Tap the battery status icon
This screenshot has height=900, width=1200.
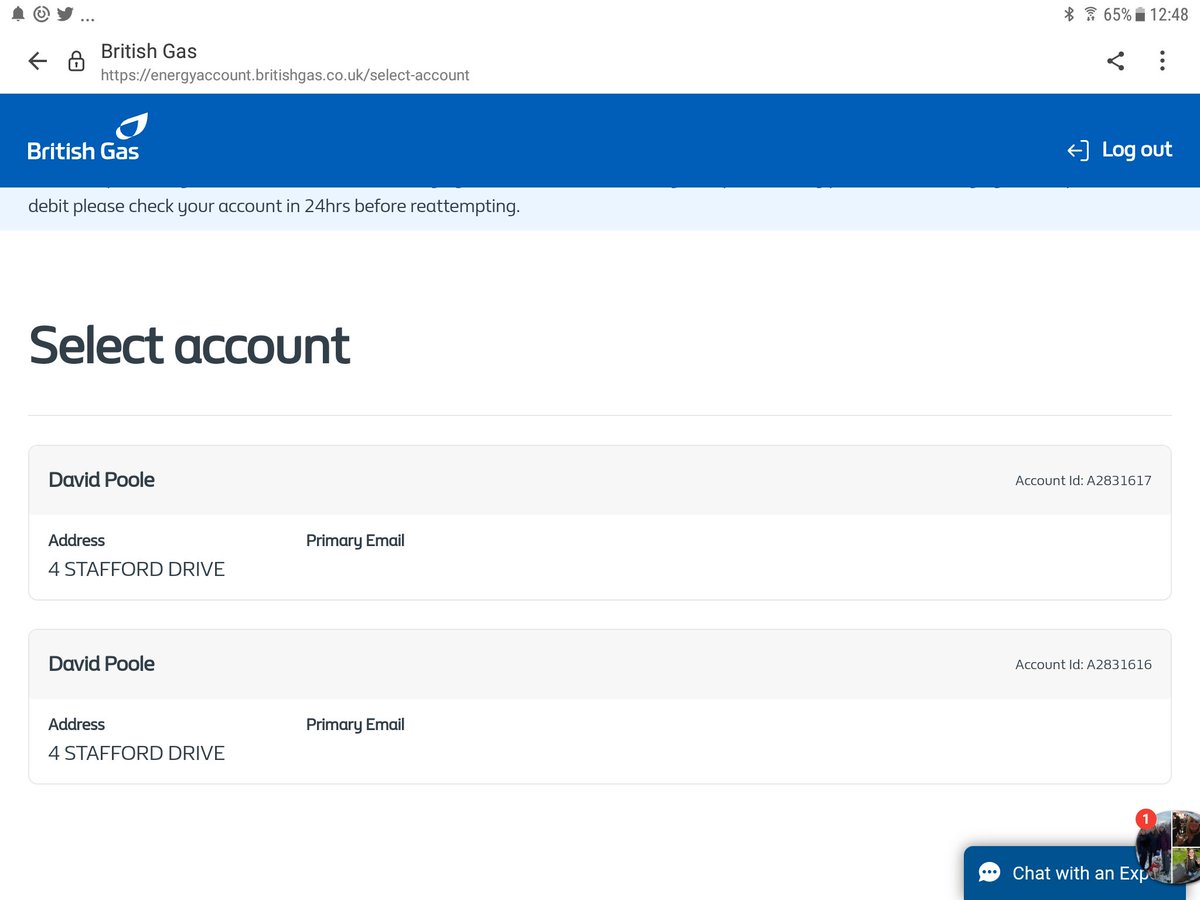click(1140, 14)
